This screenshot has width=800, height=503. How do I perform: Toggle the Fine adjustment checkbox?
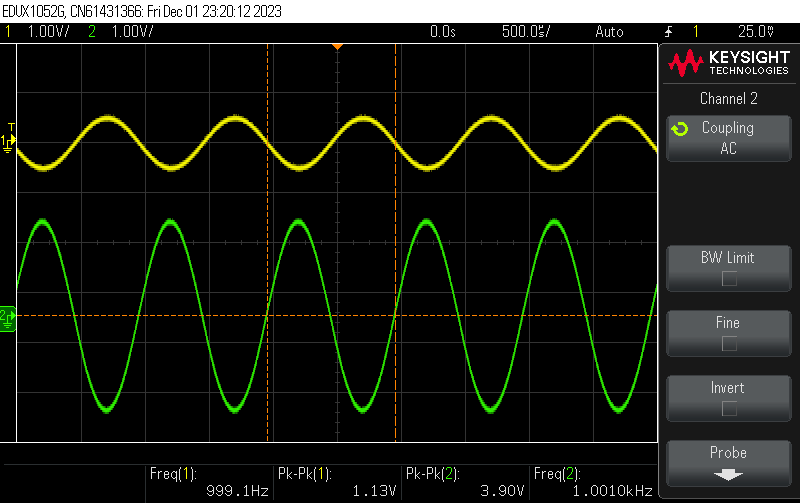tap(729, 344)
